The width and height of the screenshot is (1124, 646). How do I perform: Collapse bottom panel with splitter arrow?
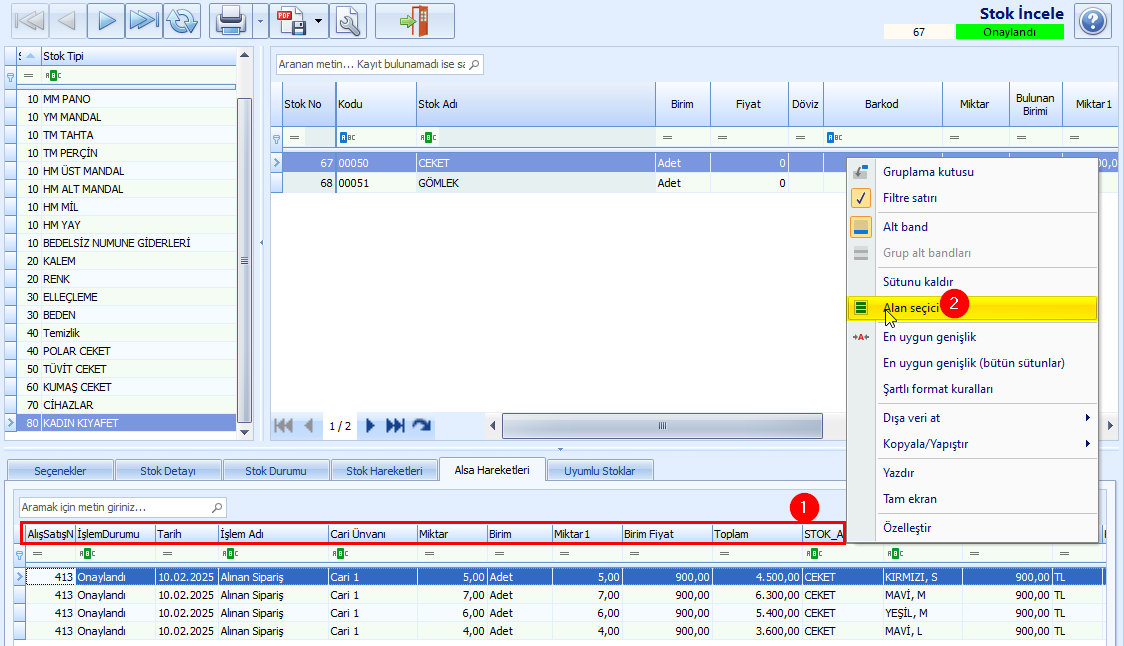[561, 450]
